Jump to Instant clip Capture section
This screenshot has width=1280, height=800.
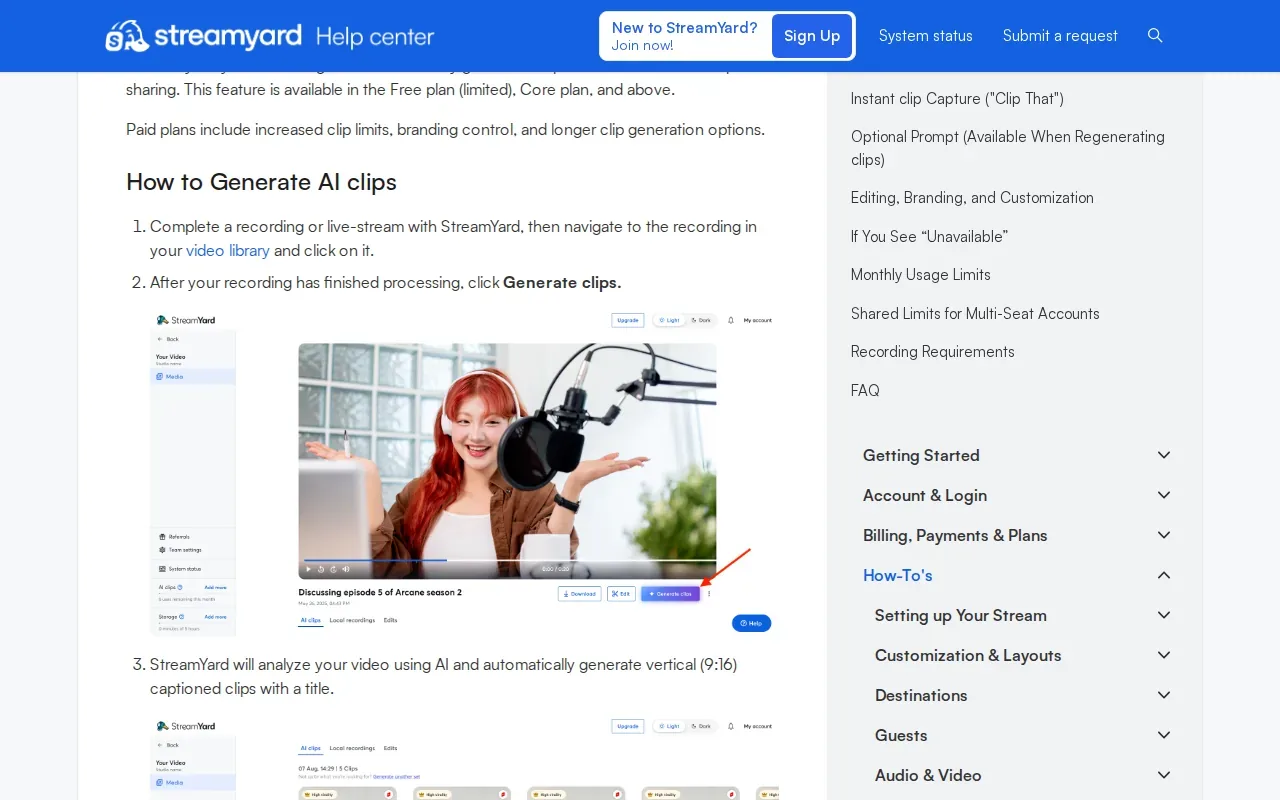click(957, 98)
